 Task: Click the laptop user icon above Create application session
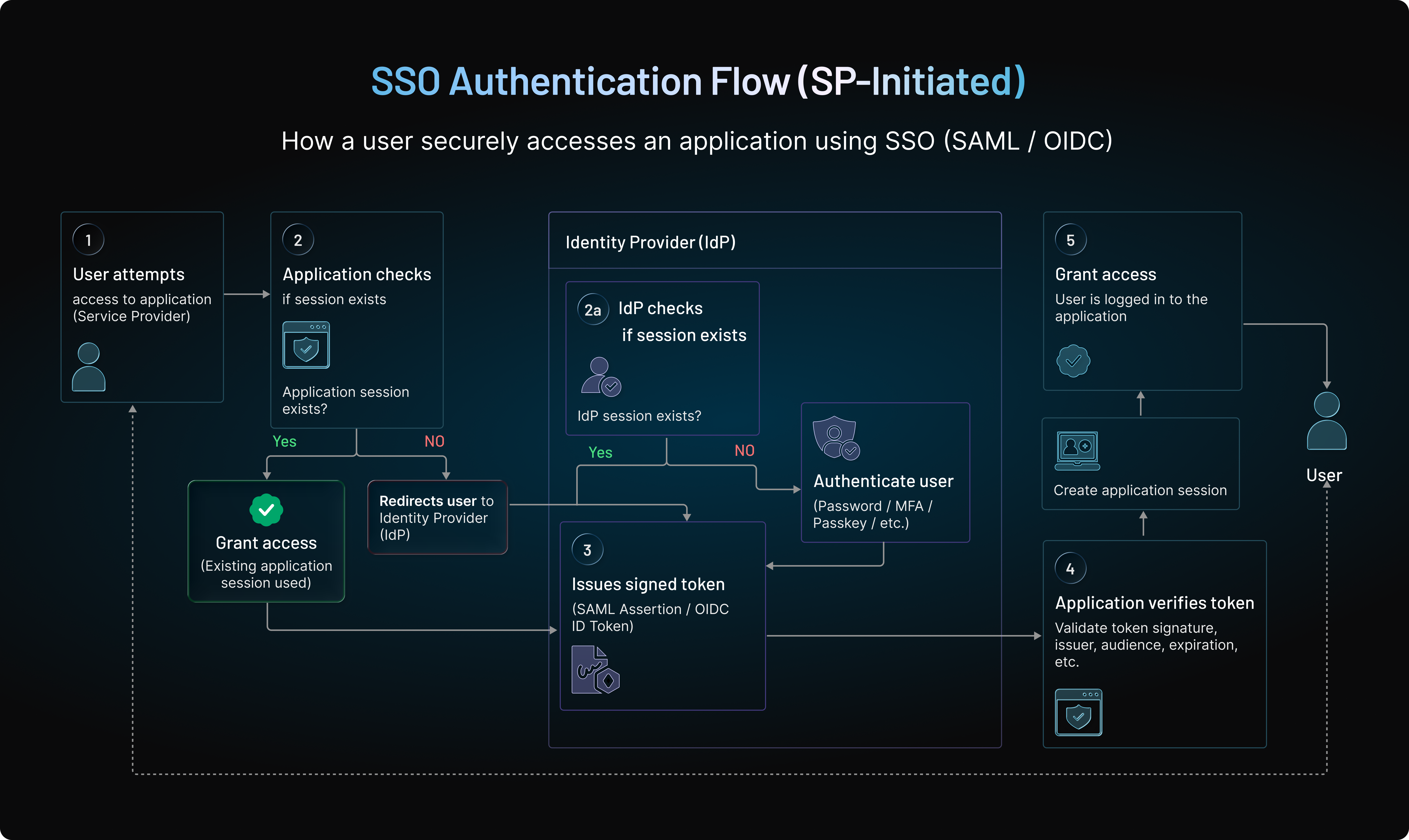tap(1077, 451)
